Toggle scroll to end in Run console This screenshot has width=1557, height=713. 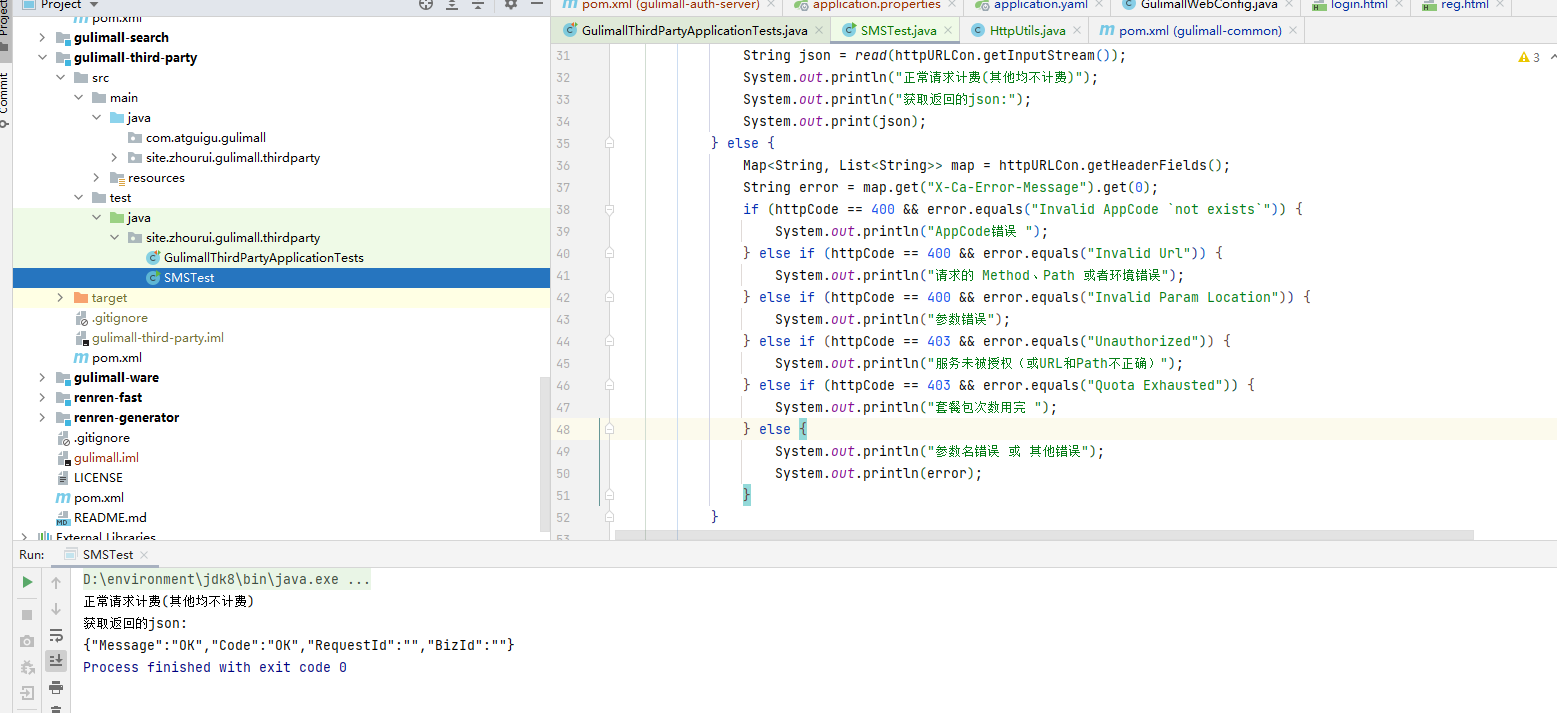pos(56,660)
